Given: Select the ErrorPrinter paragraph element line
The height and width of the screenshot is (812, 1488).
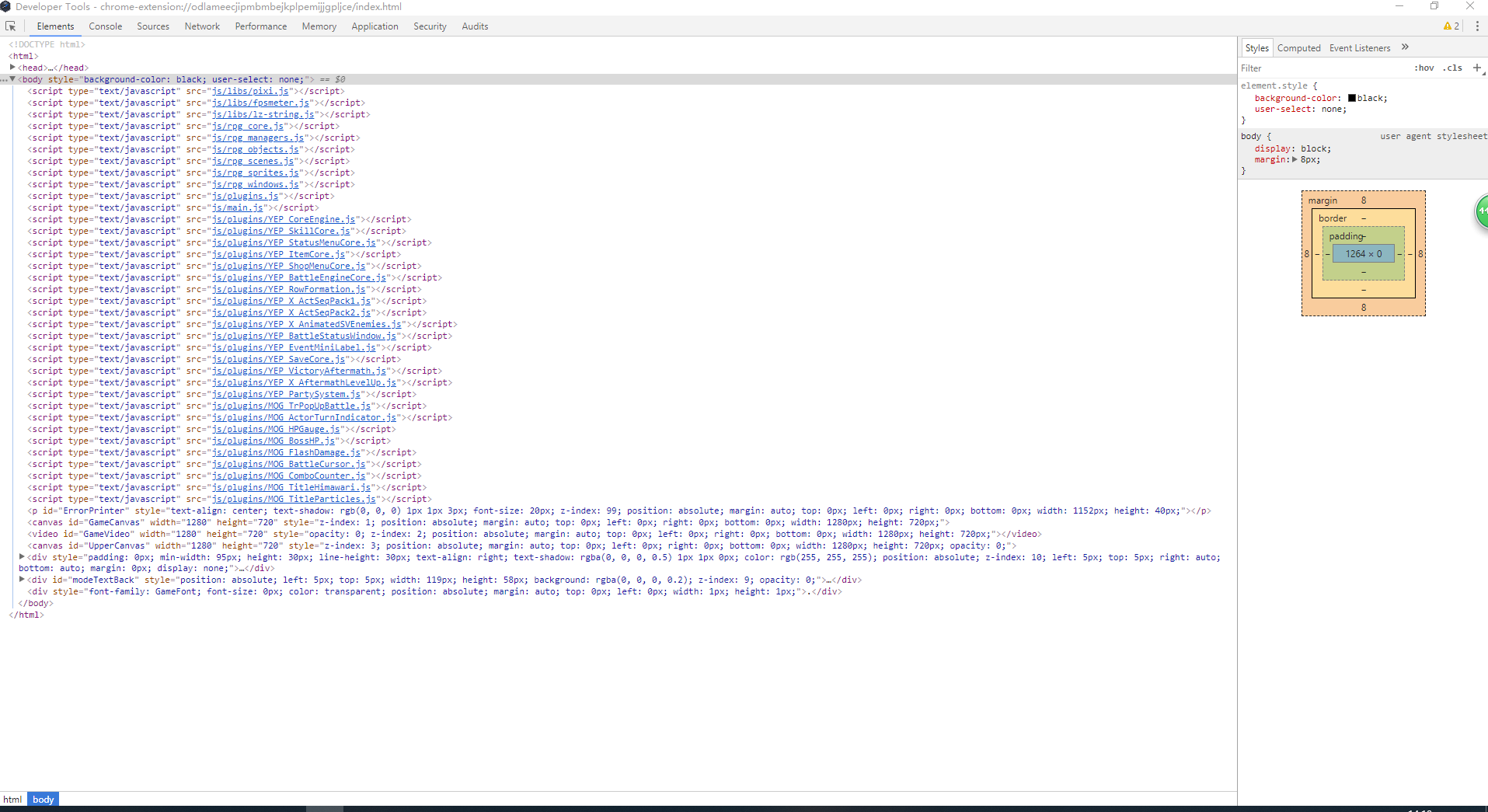Looking at the screenshot, I should pyautogui.click(x=619, y=511).
